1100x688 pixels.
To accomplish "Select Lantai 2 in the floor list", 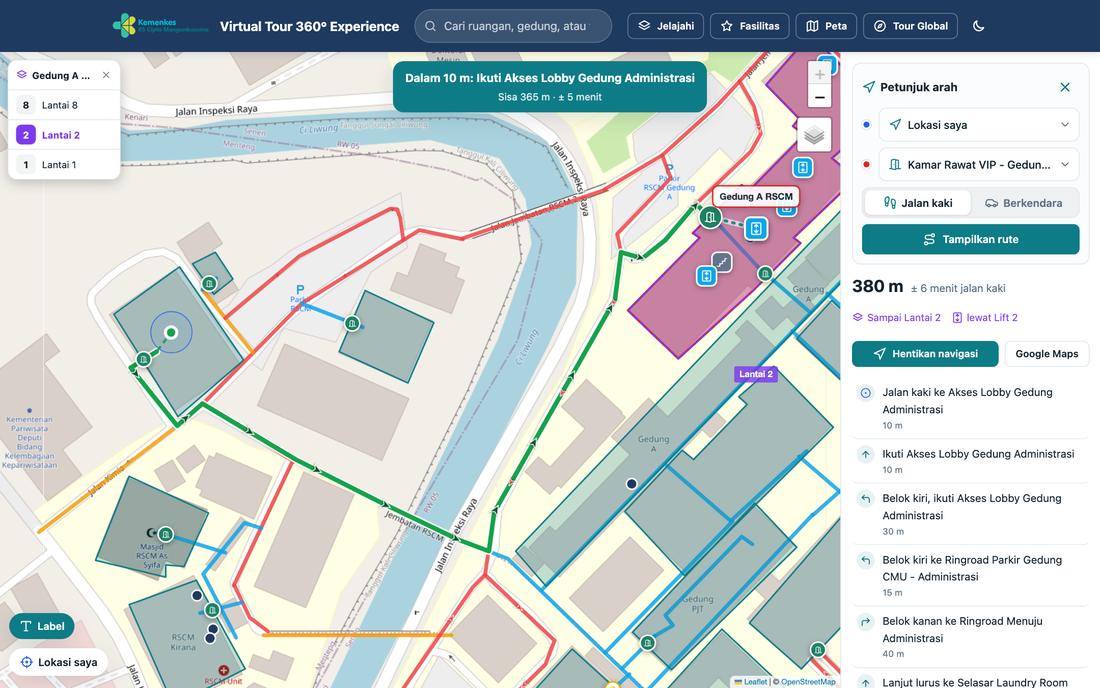I will tap(64, 135).
